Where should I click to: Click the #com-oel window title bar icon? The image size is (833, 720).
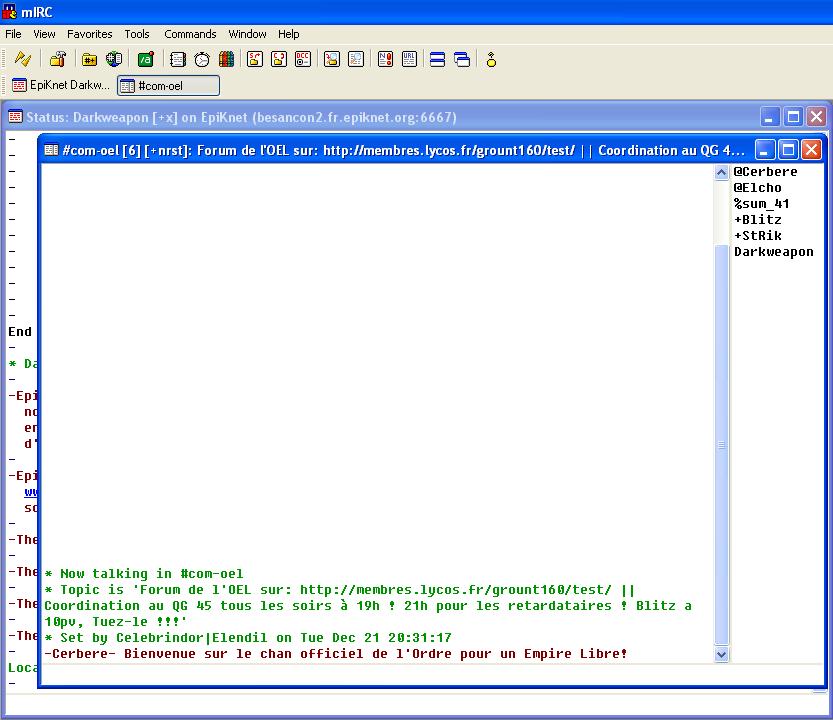52,150
